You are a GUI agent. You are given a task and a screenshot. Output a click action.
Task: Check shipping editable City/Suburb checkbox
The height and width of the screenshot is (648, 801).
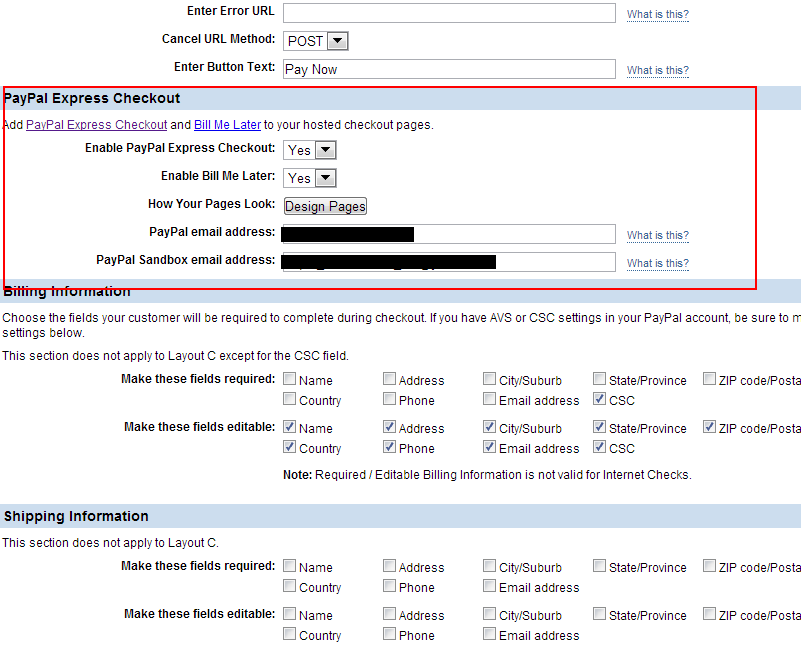point(489,614)
